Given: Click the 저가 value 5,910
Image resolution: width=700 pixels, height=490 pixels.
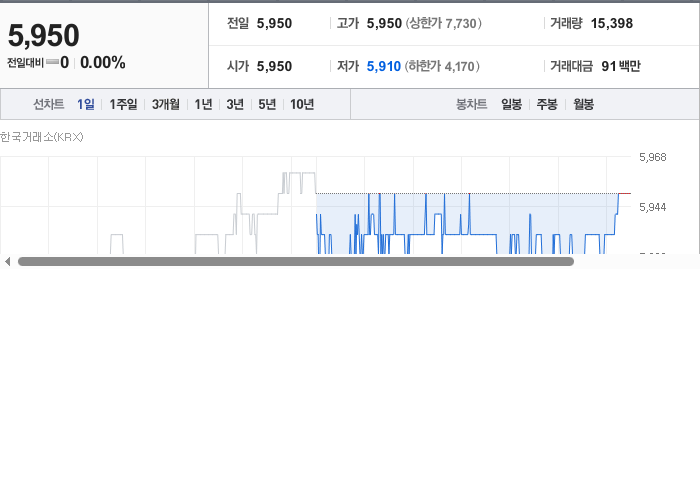Looking at the screenshot, I should pos(383,66).
